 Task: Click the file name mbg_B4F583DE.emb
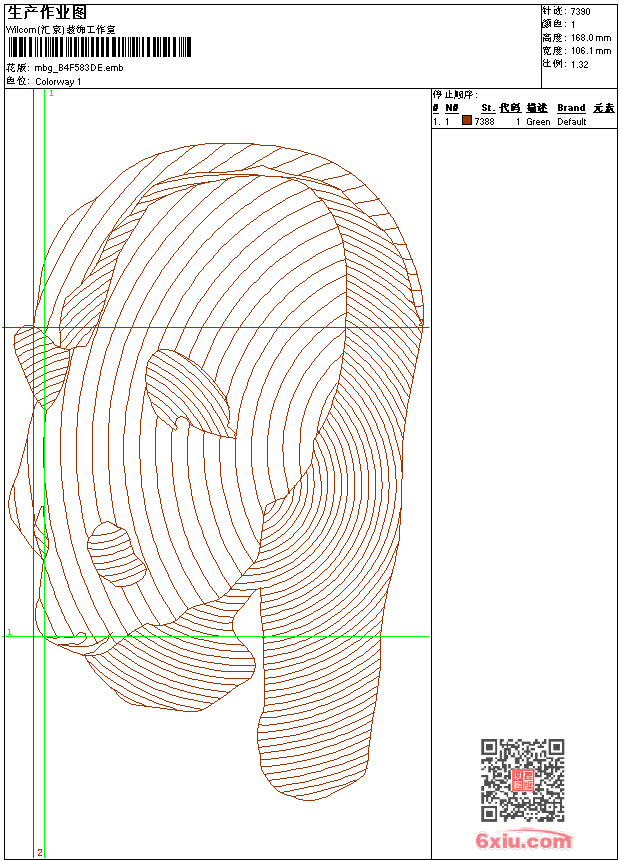pos(78,68)
